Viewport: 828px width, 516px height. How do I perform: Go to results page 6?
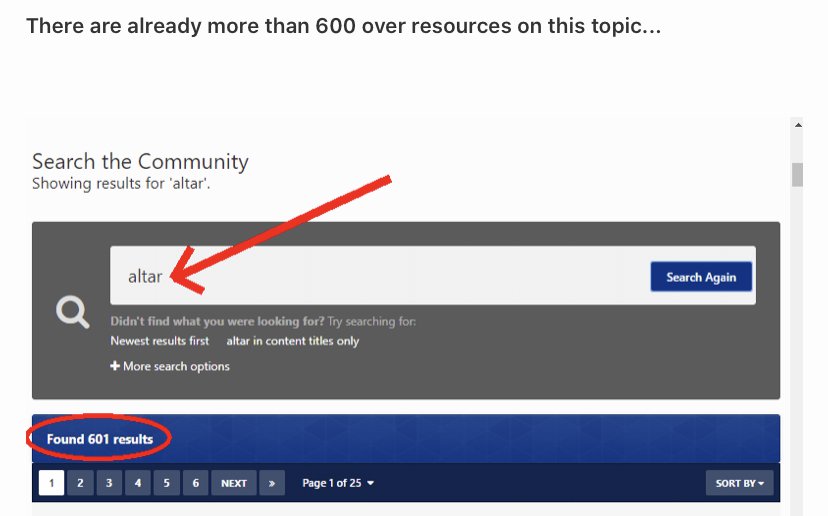coord(196,483)
